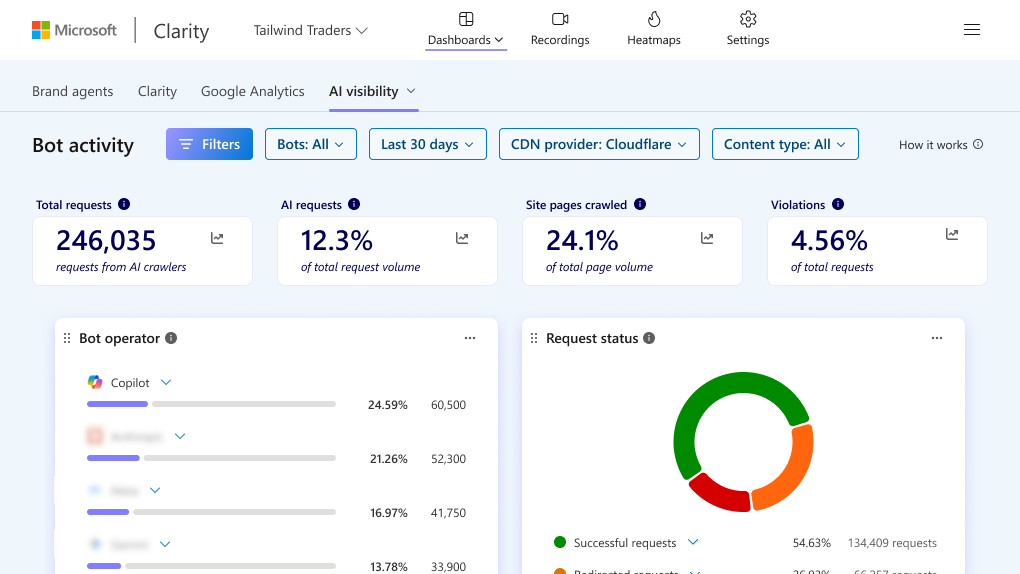
Task: Expand the Copilot bot operator row
Action: [x=166, y=383]
